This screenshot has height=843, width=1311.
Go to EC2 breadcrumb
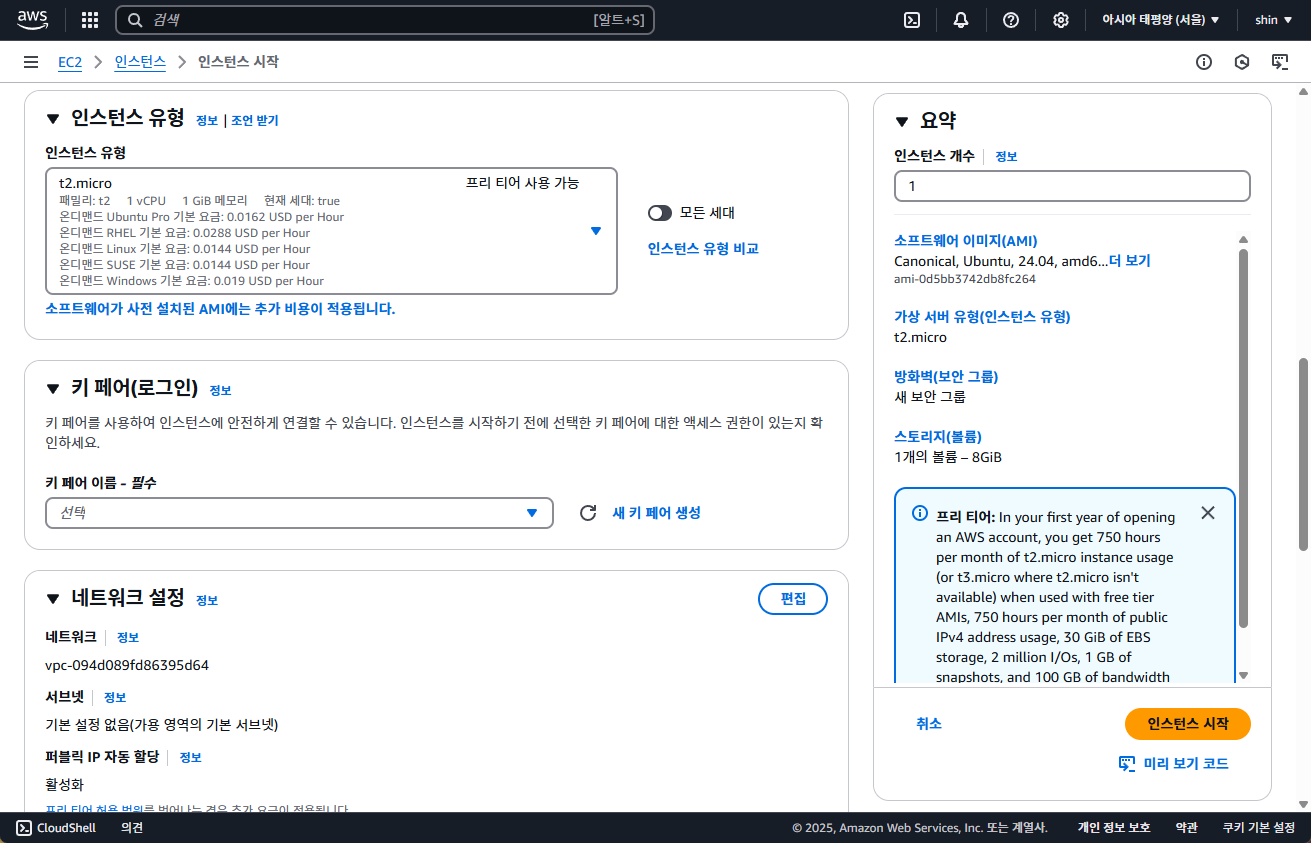[69, 62]
